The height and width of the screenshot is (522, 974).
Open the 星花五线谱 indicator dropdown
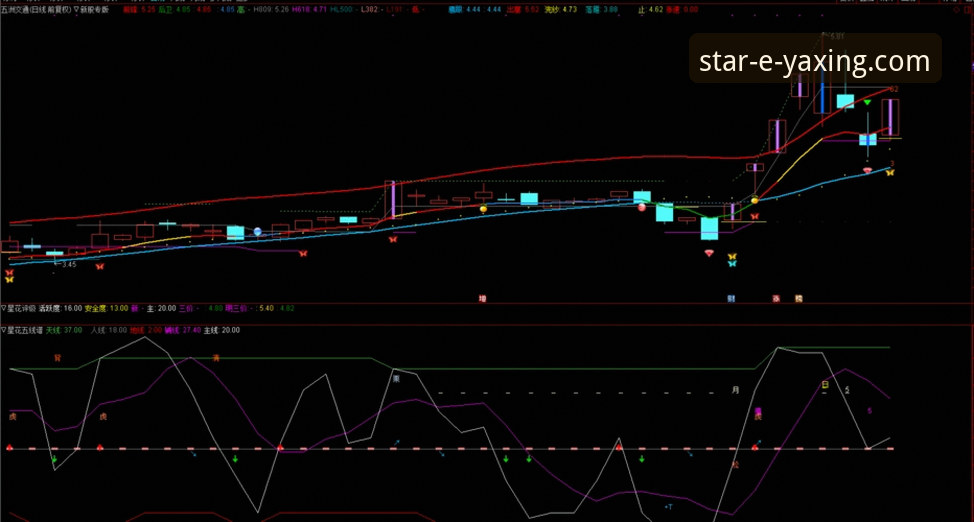[4, 329]
